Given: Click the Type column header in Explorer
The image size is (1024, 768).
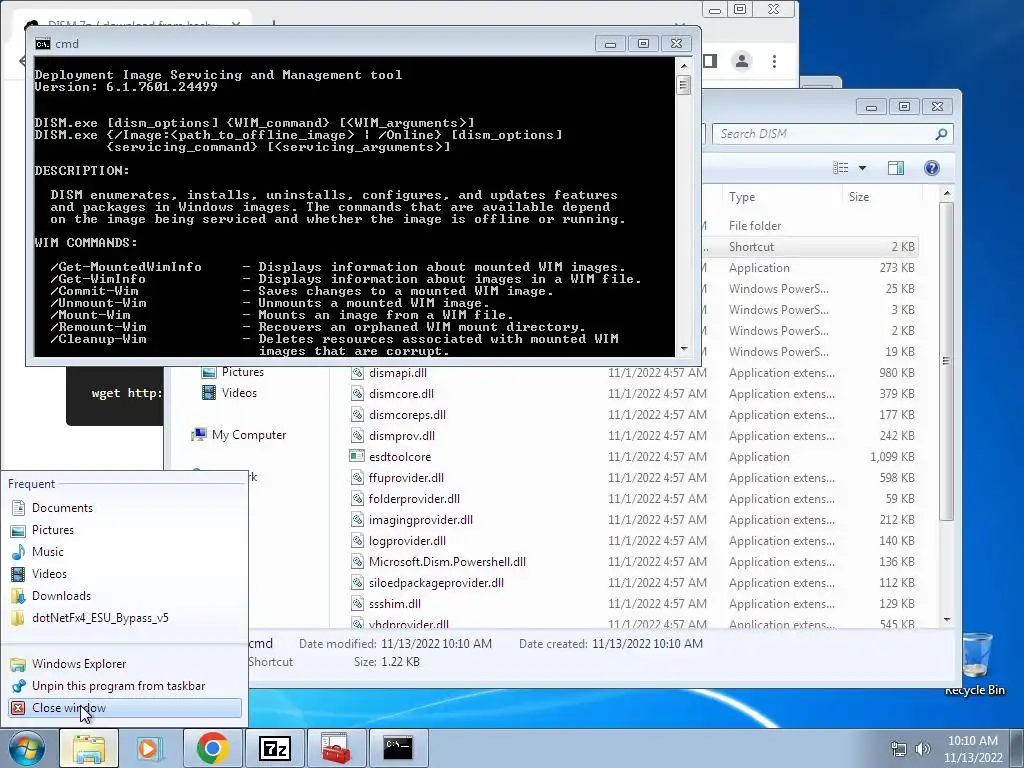Looking at the screenshot, I should (782, 197).
